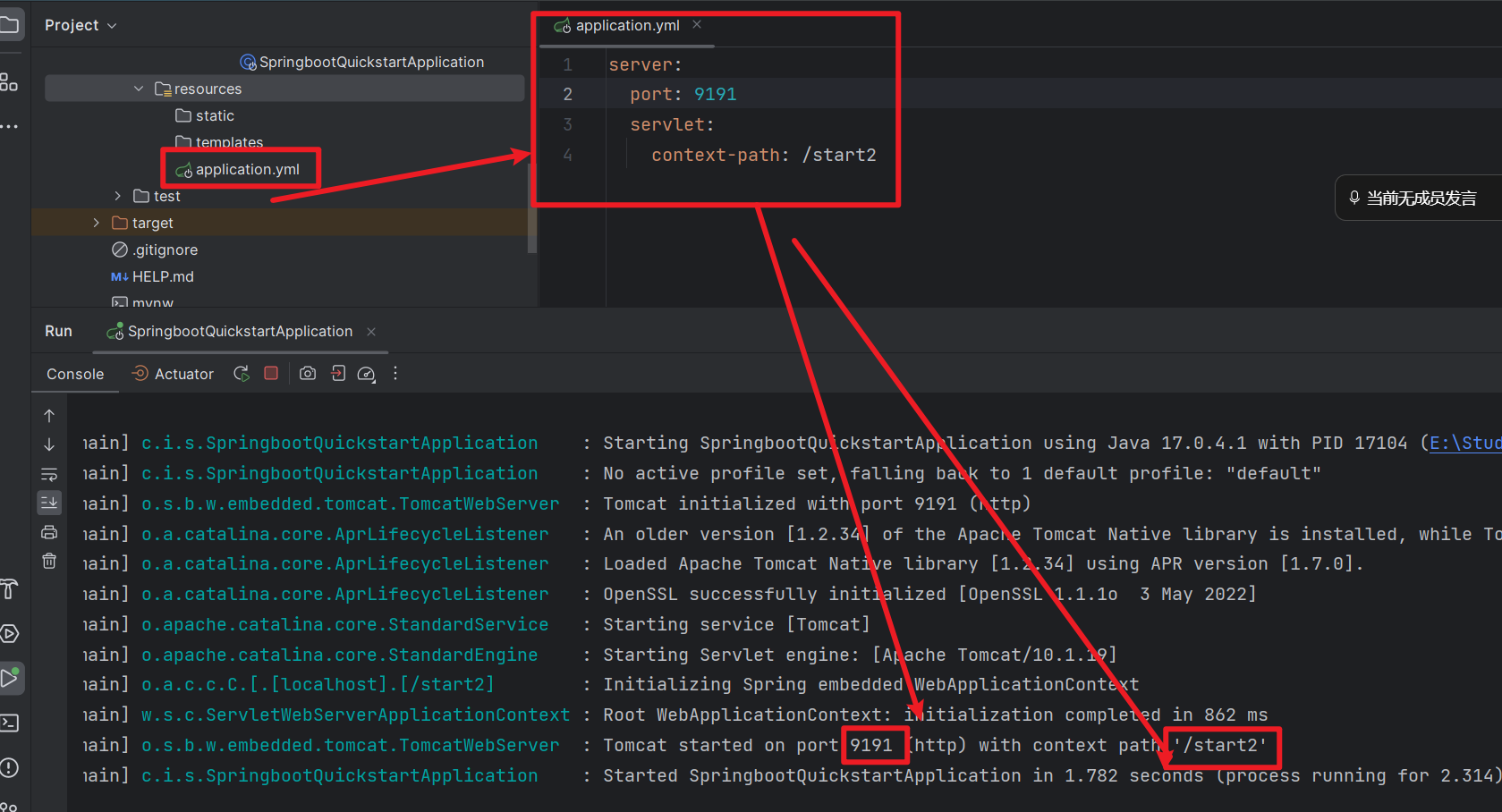Click the exit/restore layout icon in the run toolbar
Image resolution: width=1502 pixels, height=812 pixels.
pos(338,373)
